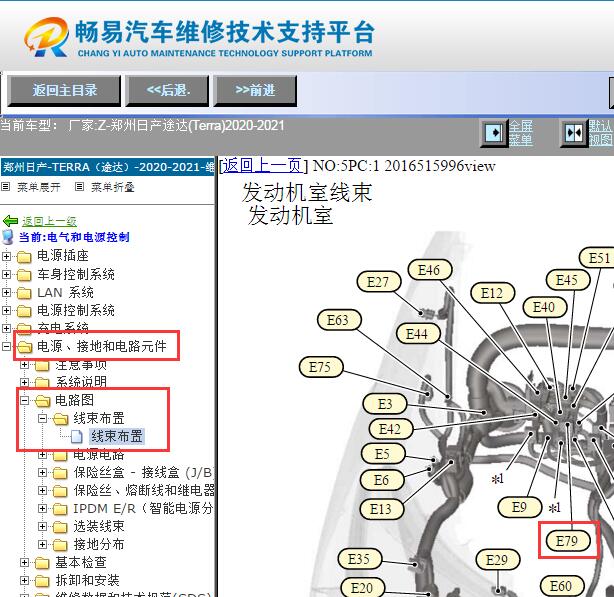Click connector label E60 in diagram
Image resolution: width=614 pixels, height=597 pixels.
[561, 586]
